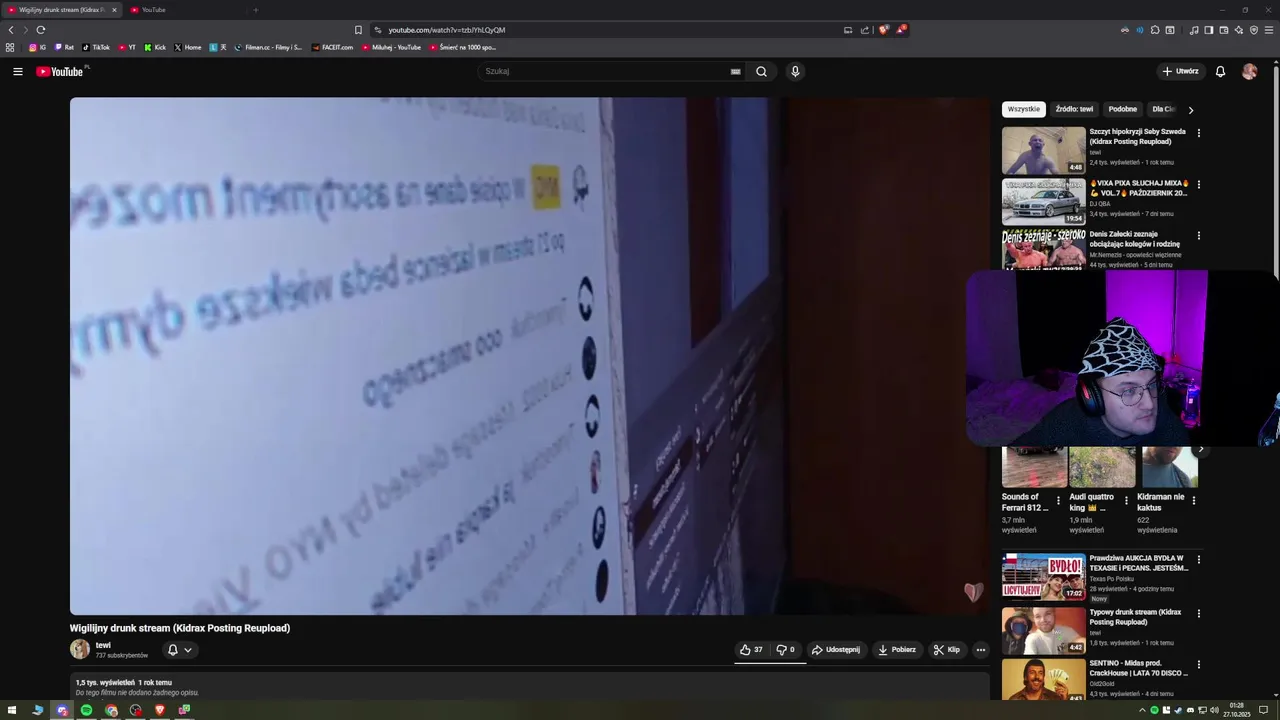Click the search magnifier button
The height and width of the screenshot is (720, 1280).
tap(761, 71)
